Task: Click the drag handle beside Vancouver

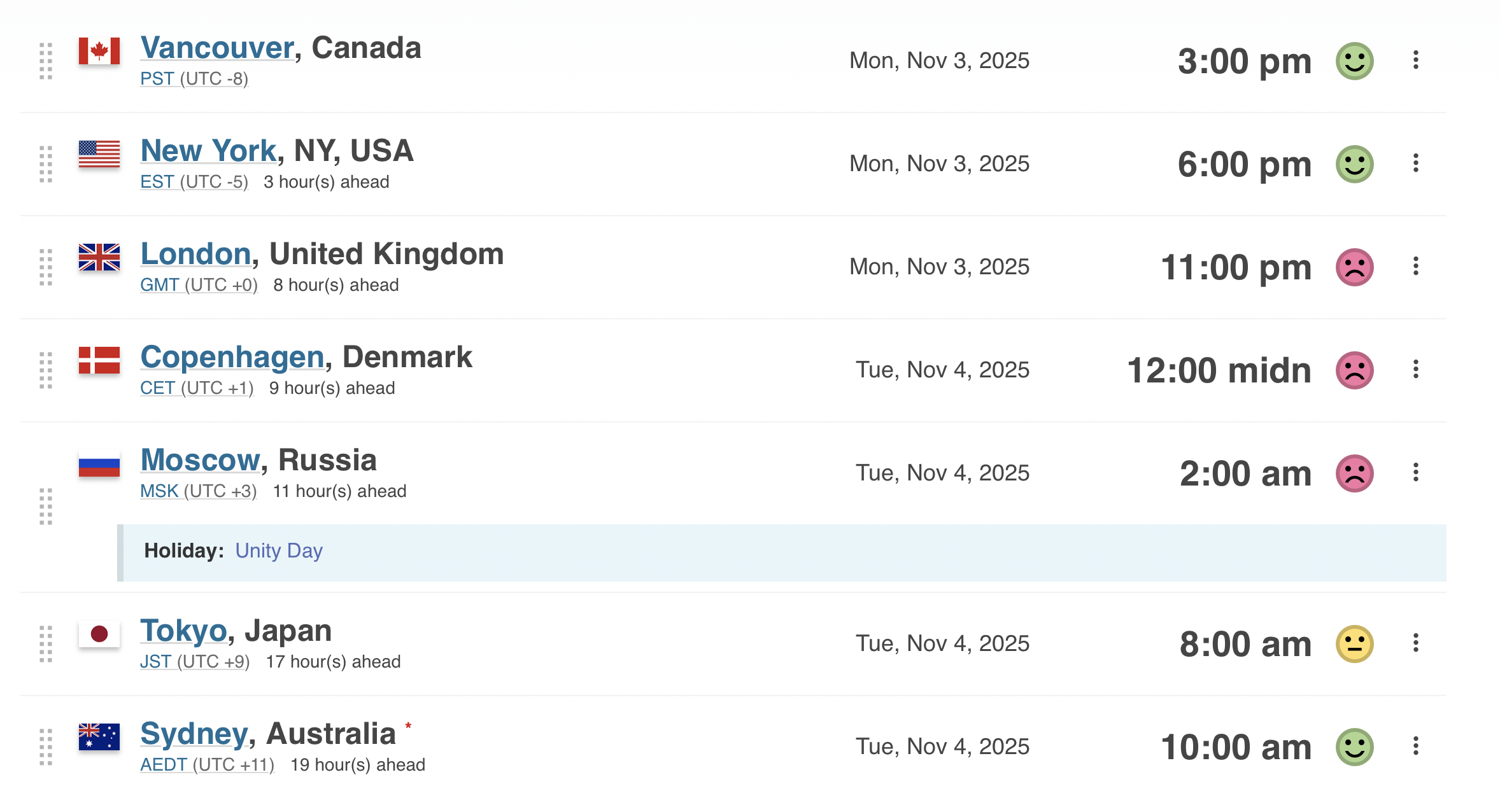Action: pos(46,61)
